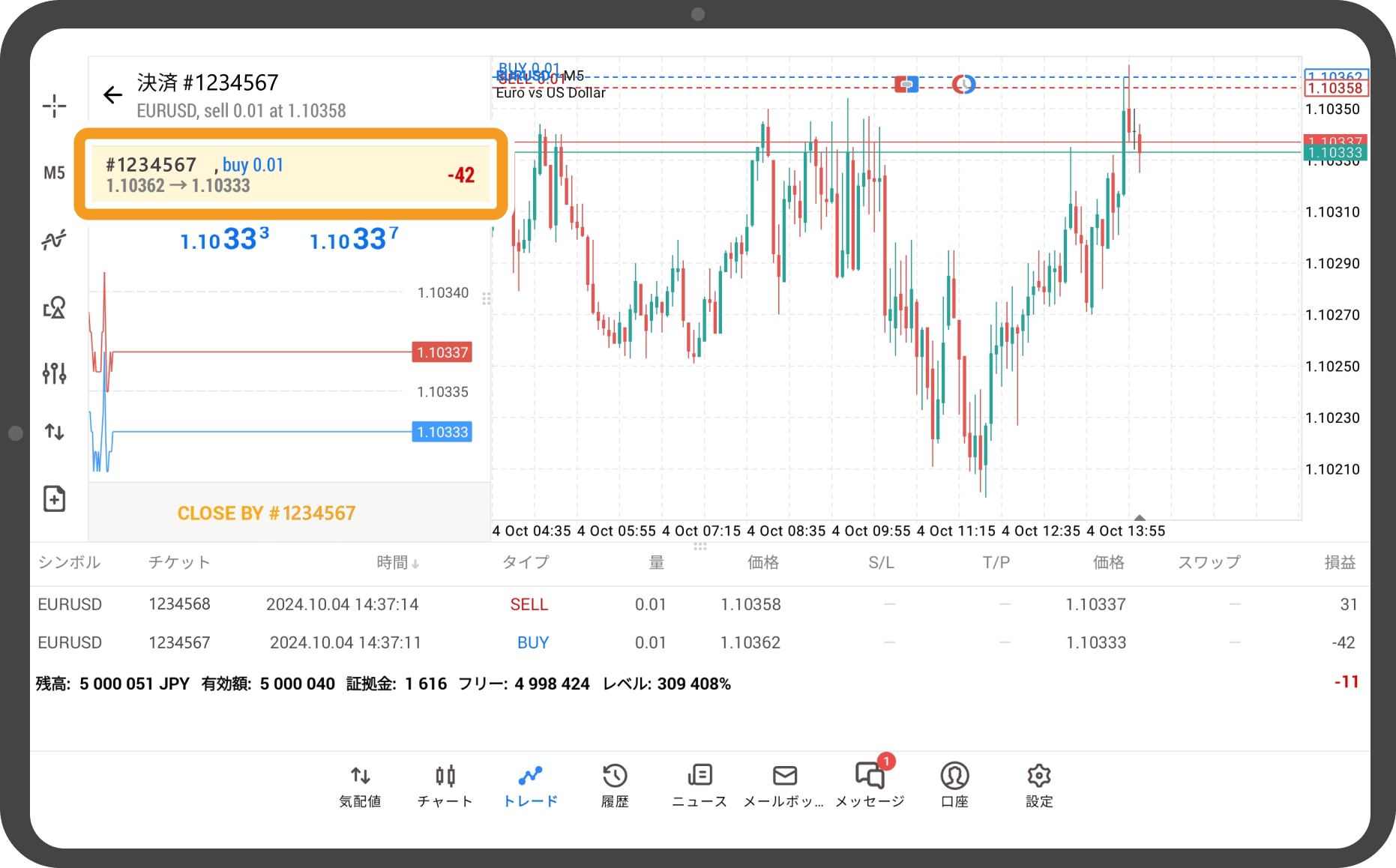Click the blue and red circular chart marker

(x=964, y=84)
